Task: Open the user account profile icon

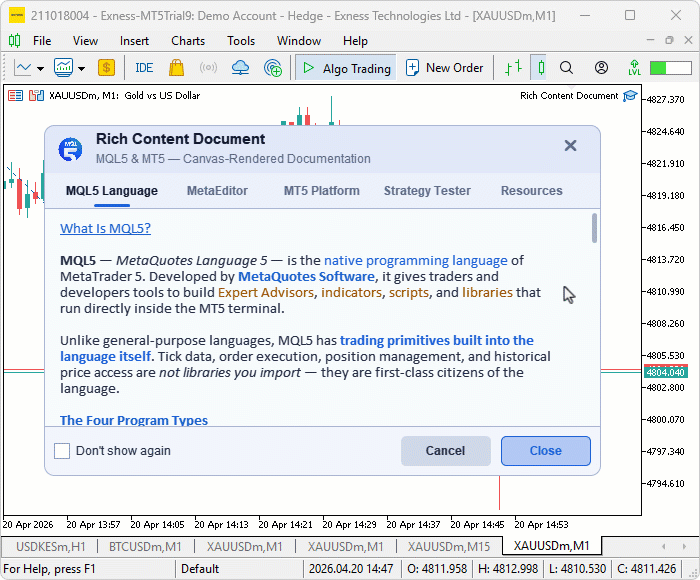Action: tap(601, 68)
